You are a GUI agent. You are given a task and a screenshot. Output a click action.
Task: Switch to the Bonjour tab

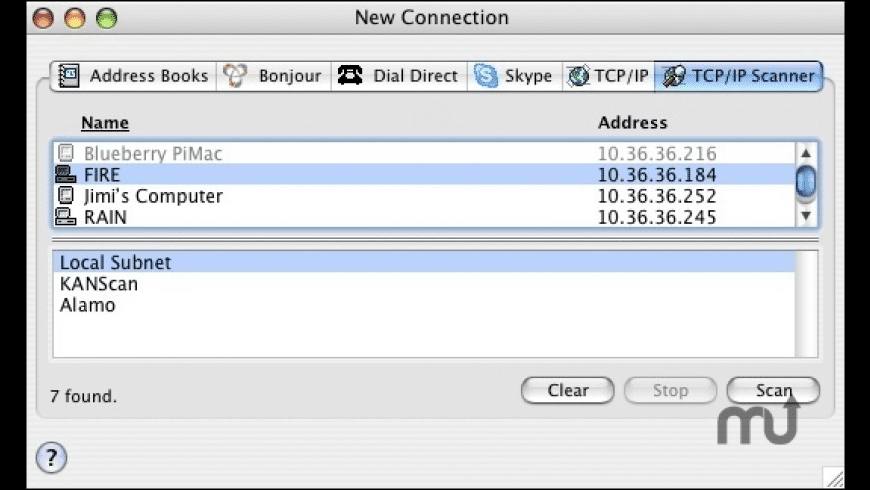pos(274,76)
